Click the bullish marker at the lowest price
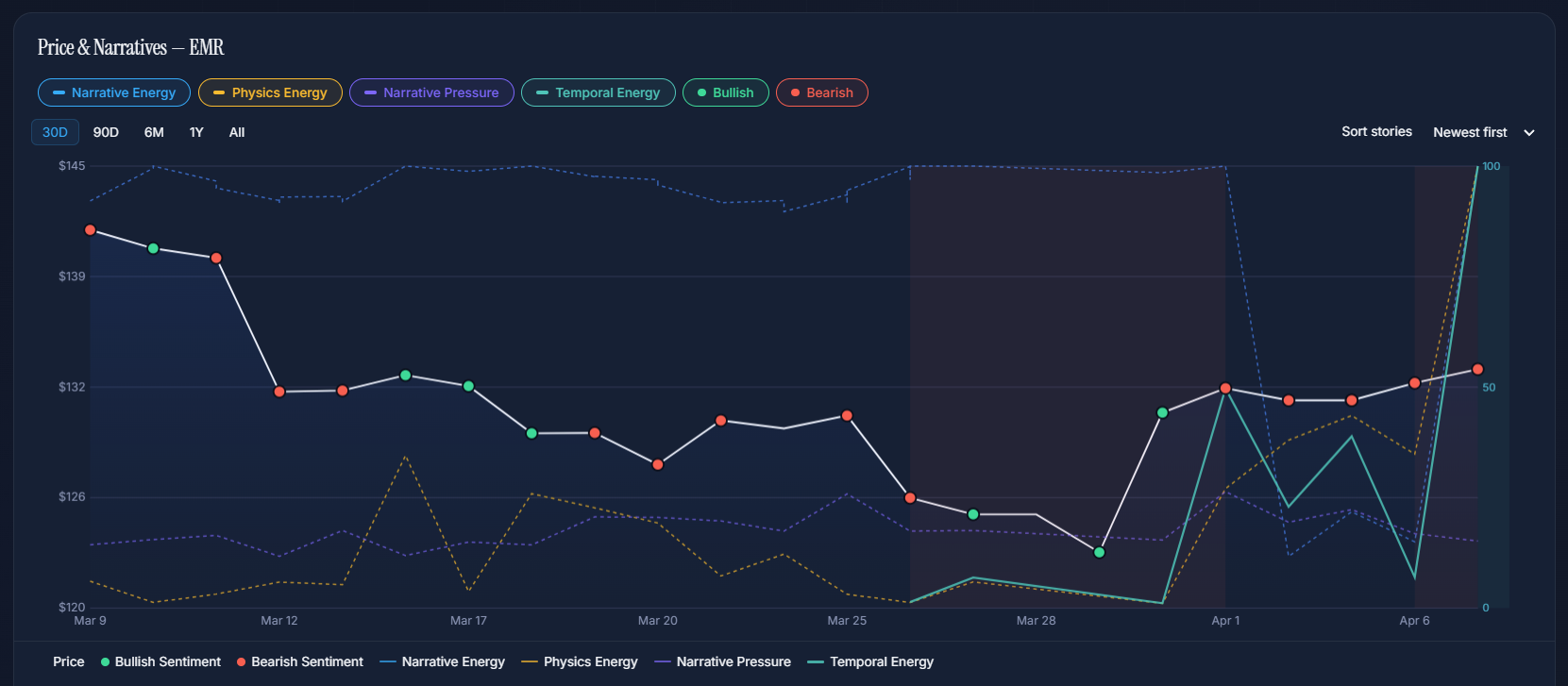Image resolution: width=1568 pixels, height=686 pixels. 1099,552
